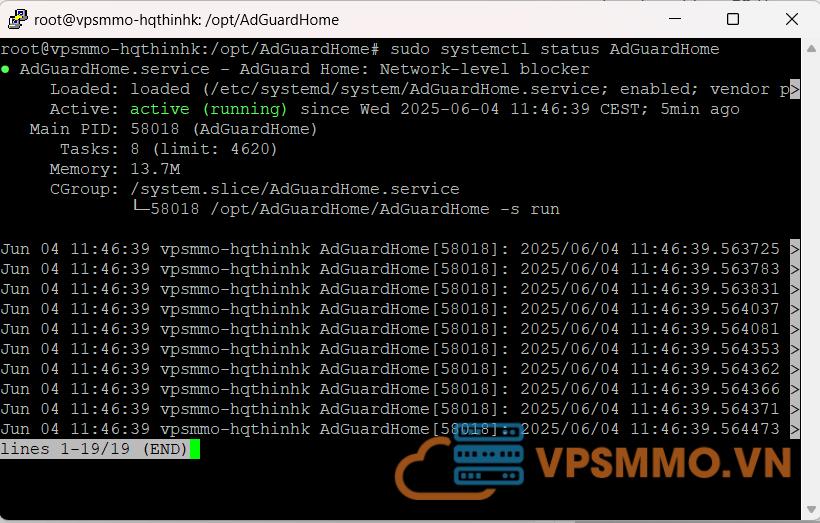Minimize the PuTTY terminal window
The height and width of the screenshot is (523, 820).
pos(676,19)
